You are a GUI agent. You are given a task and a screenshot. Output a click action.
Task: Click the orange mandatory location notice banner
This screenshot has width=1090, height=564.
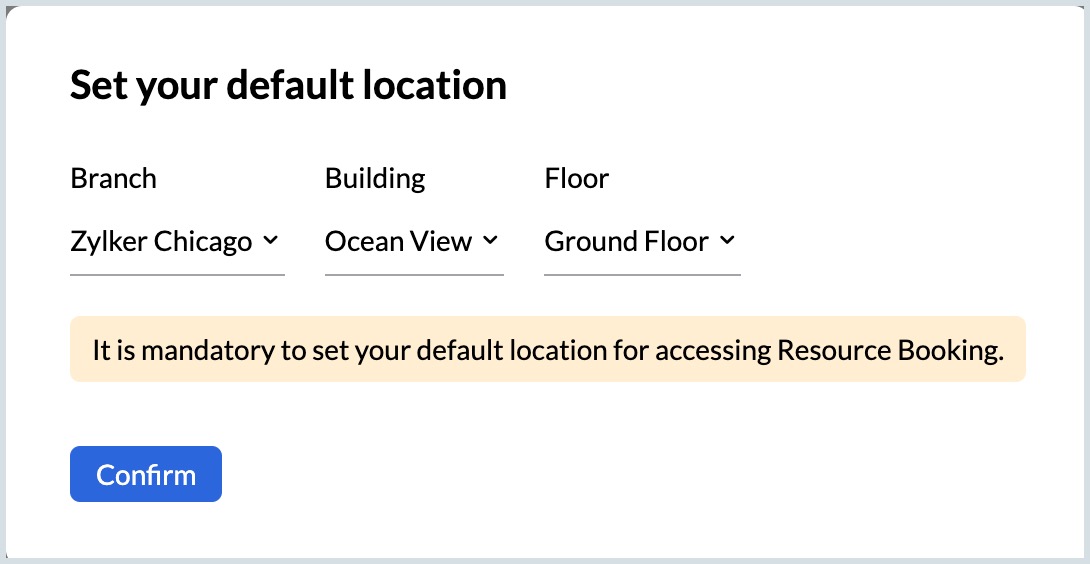pyautogui.click(x=547, y=350)
